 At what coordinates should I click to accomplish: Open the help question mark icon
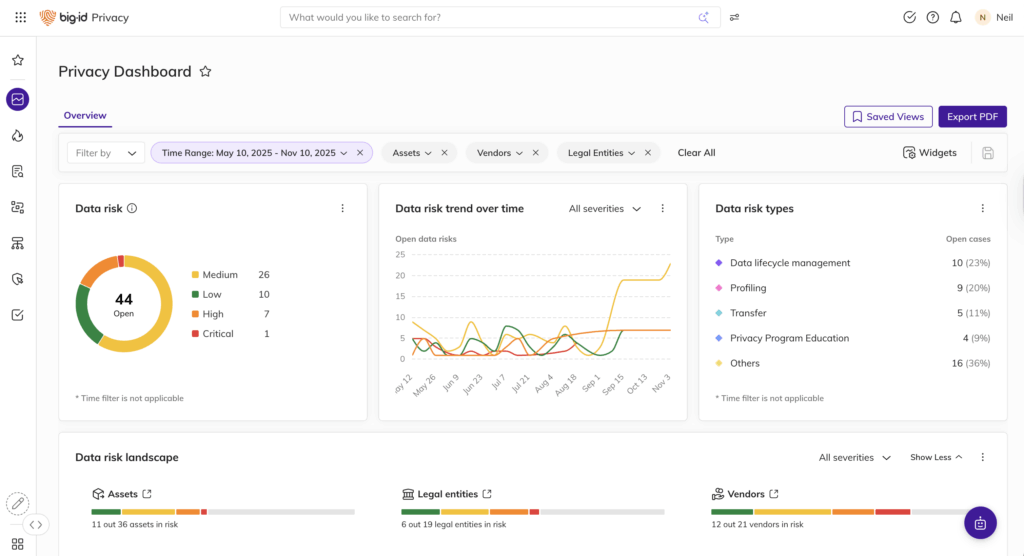click(933, 17)
